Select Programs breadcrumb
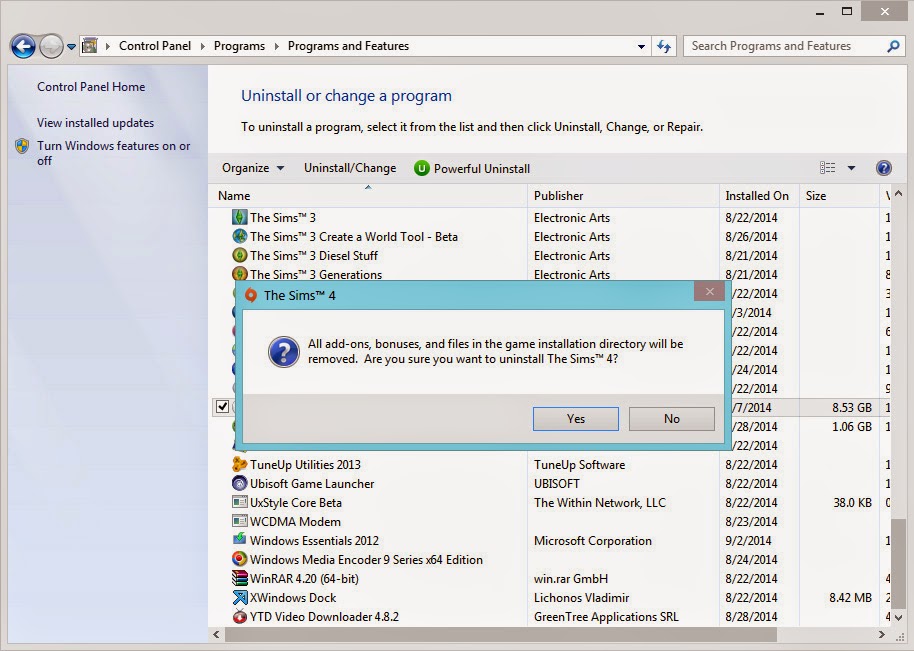 (x=239, y=46)
